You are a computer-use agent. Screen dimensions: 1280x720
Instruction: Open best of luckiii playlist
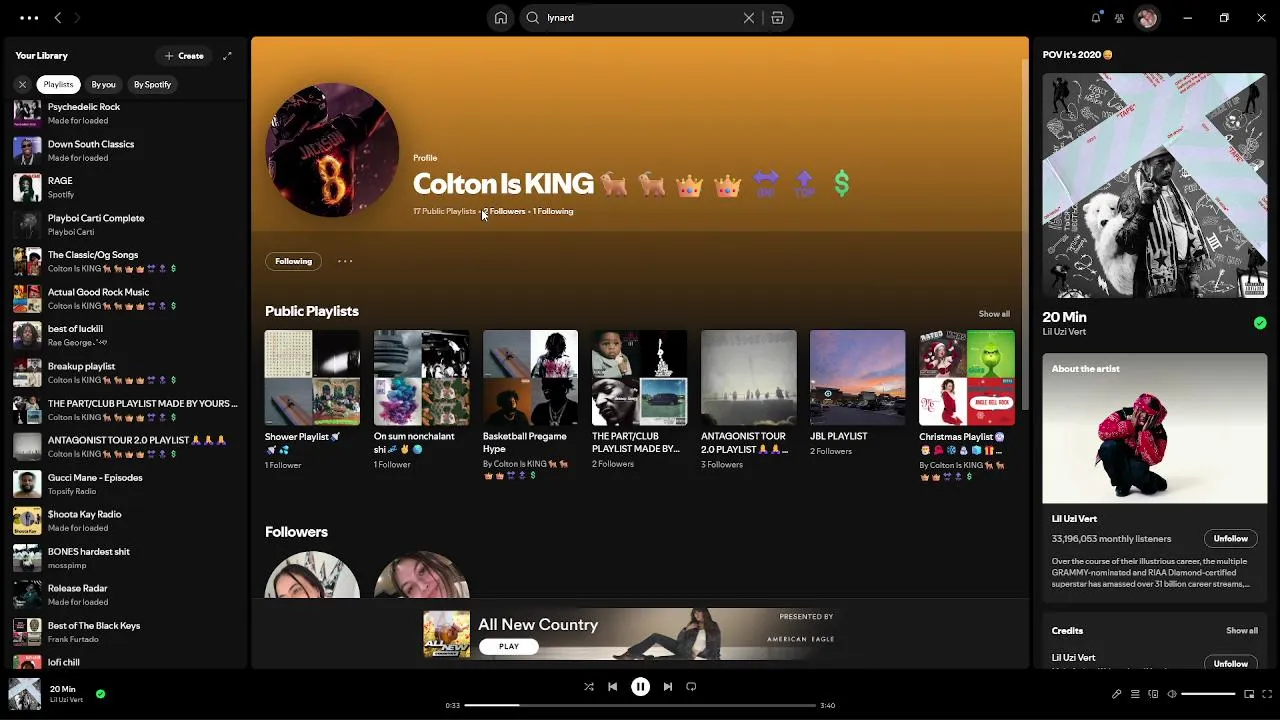click(x=125, y=335)
